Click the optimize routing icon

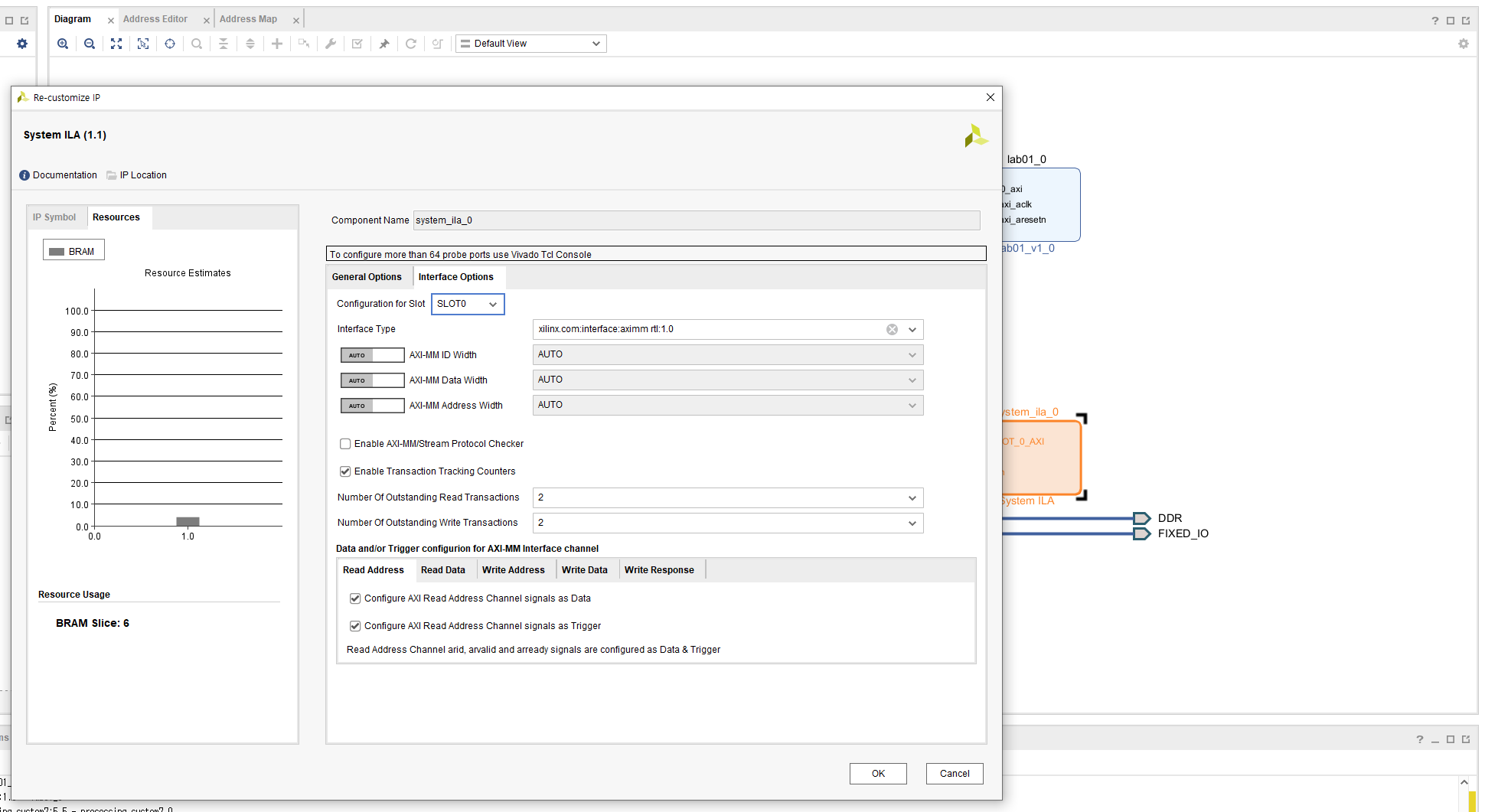[438, 44]
